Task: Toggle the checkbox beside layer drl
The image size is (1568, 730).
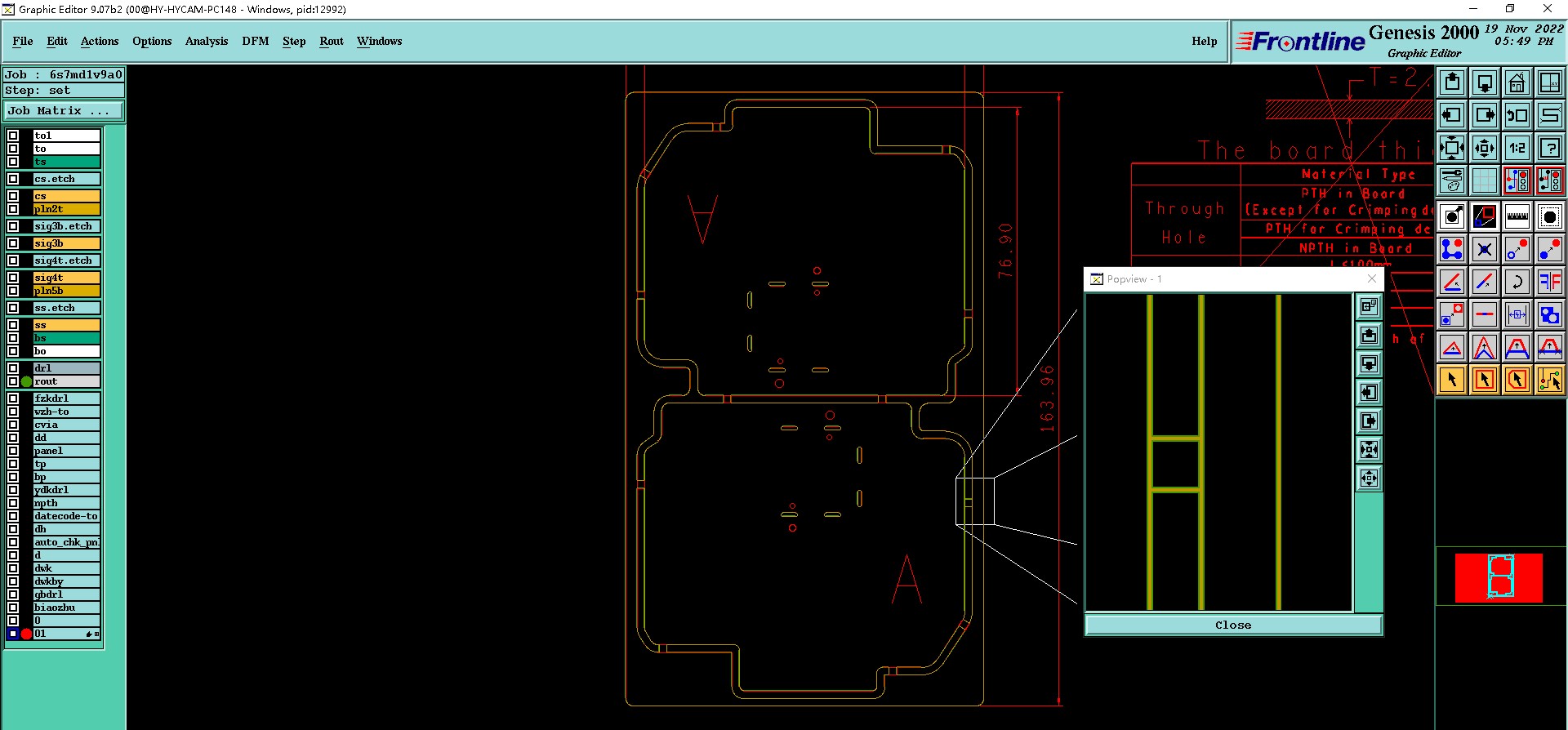Action: tap(13, 368)
